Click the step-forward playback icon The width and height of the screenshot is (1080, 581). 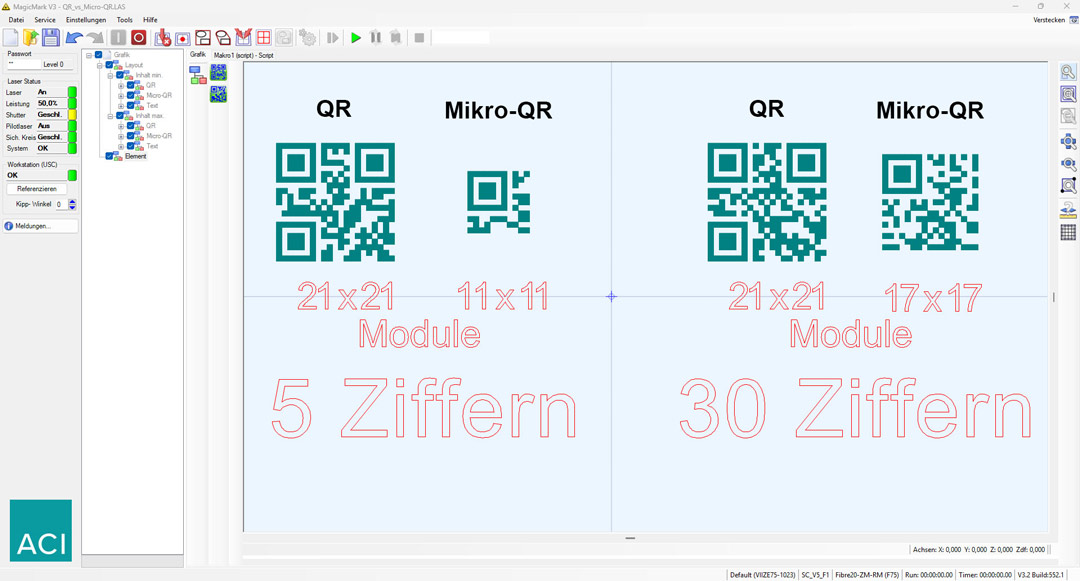pyautogui.click(x=333, y=37)
